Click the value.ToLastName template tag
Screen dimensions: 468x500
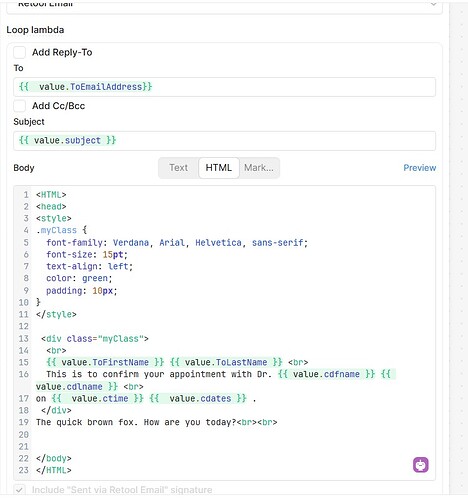click(x=226, y=362)
